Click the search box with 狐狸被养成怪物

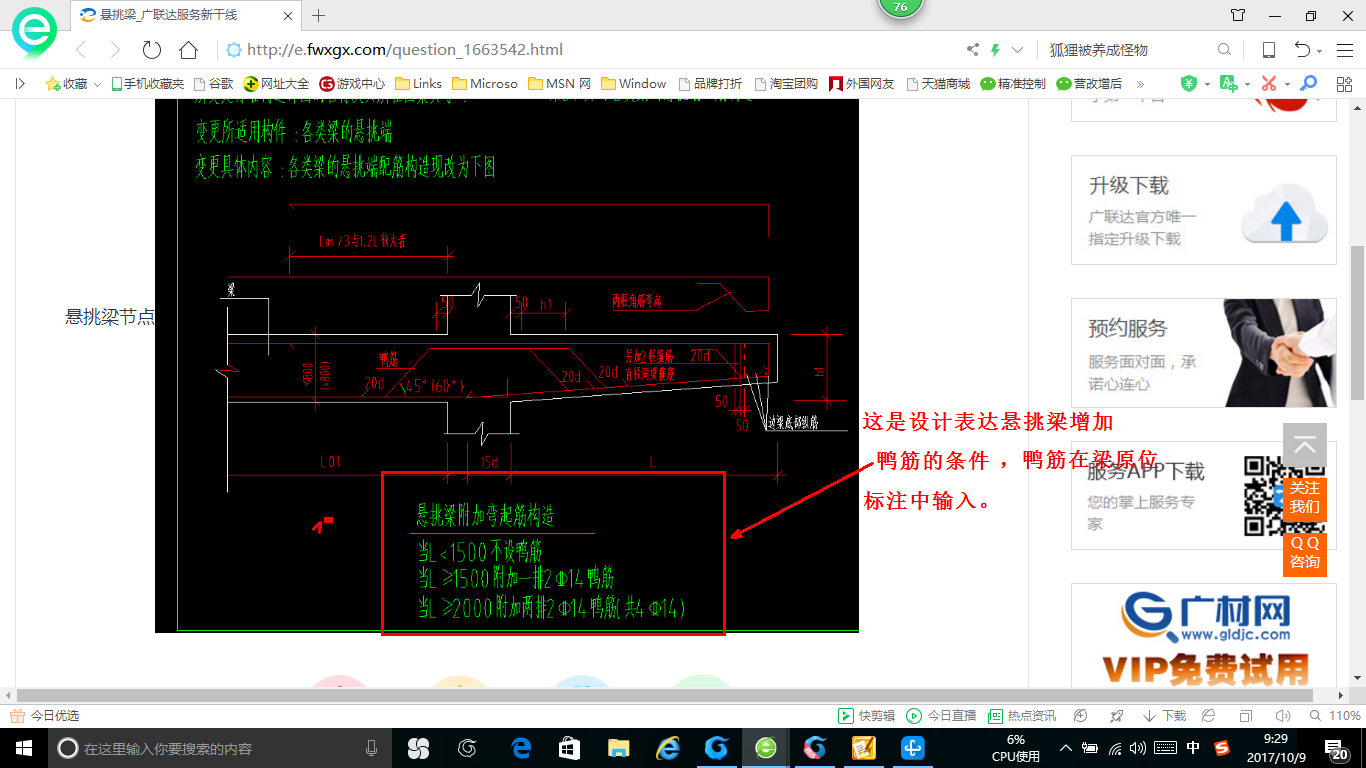(x=1128, y=50)
